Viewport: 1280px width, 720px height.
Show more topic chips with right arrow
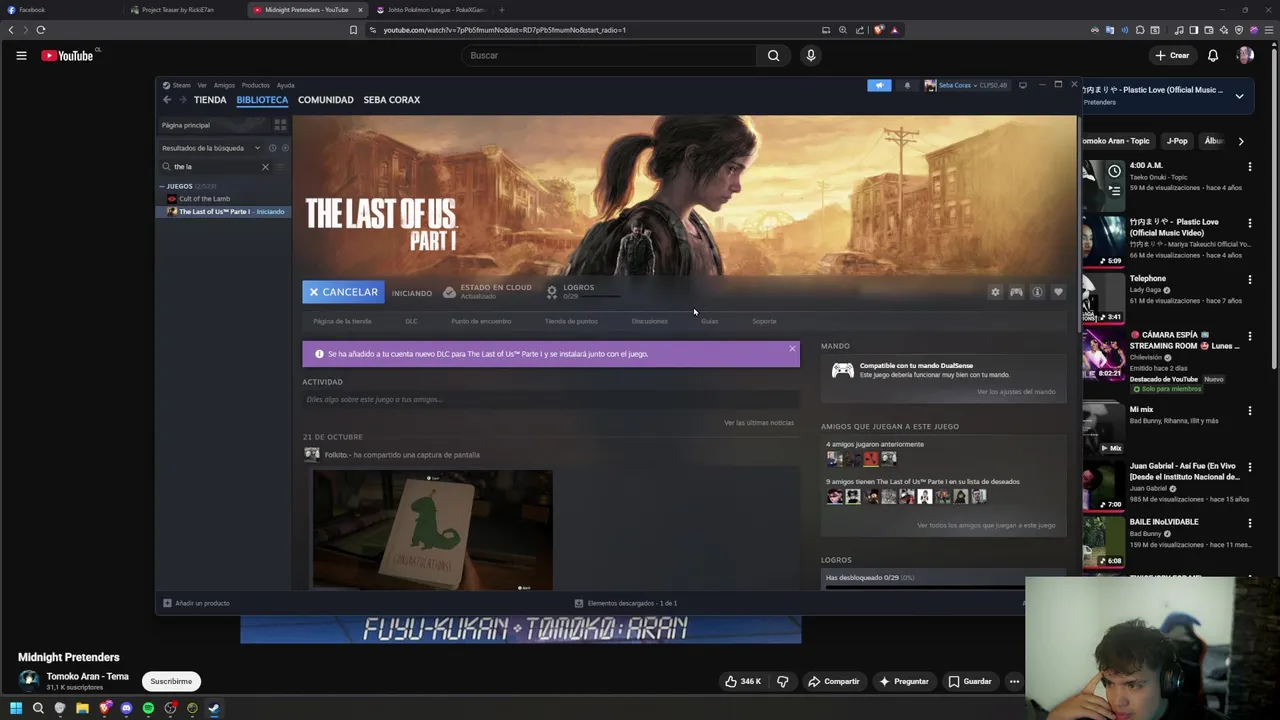pyautogui.click(x=1241, y=141)
